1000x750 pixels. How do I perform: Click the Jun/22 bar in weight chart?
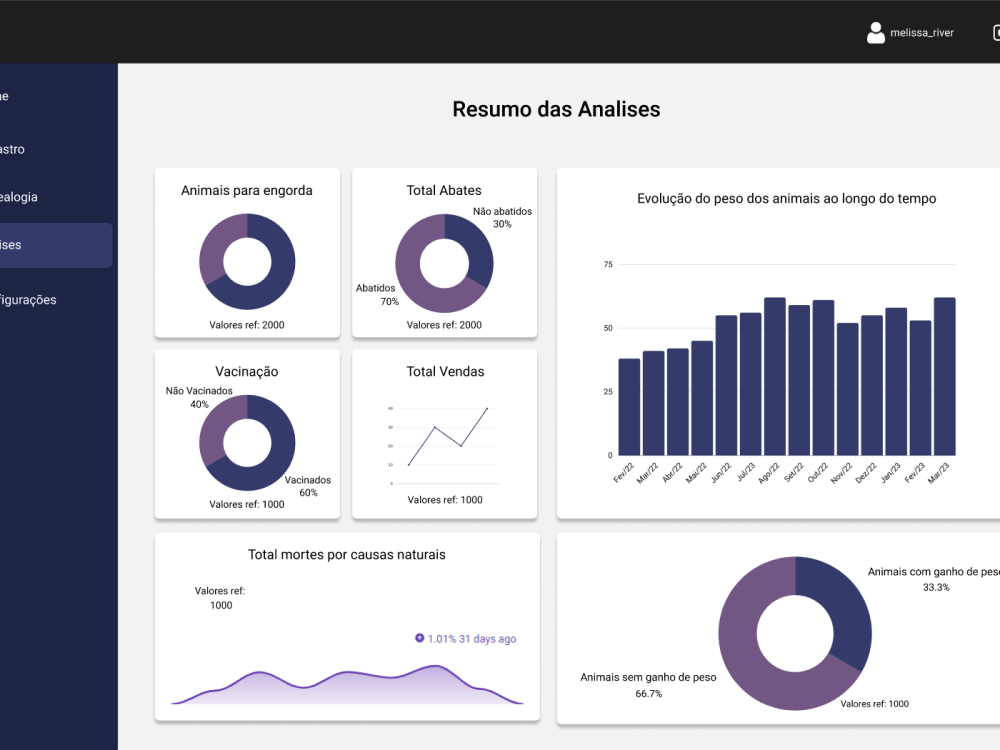[x=726, y=385]
